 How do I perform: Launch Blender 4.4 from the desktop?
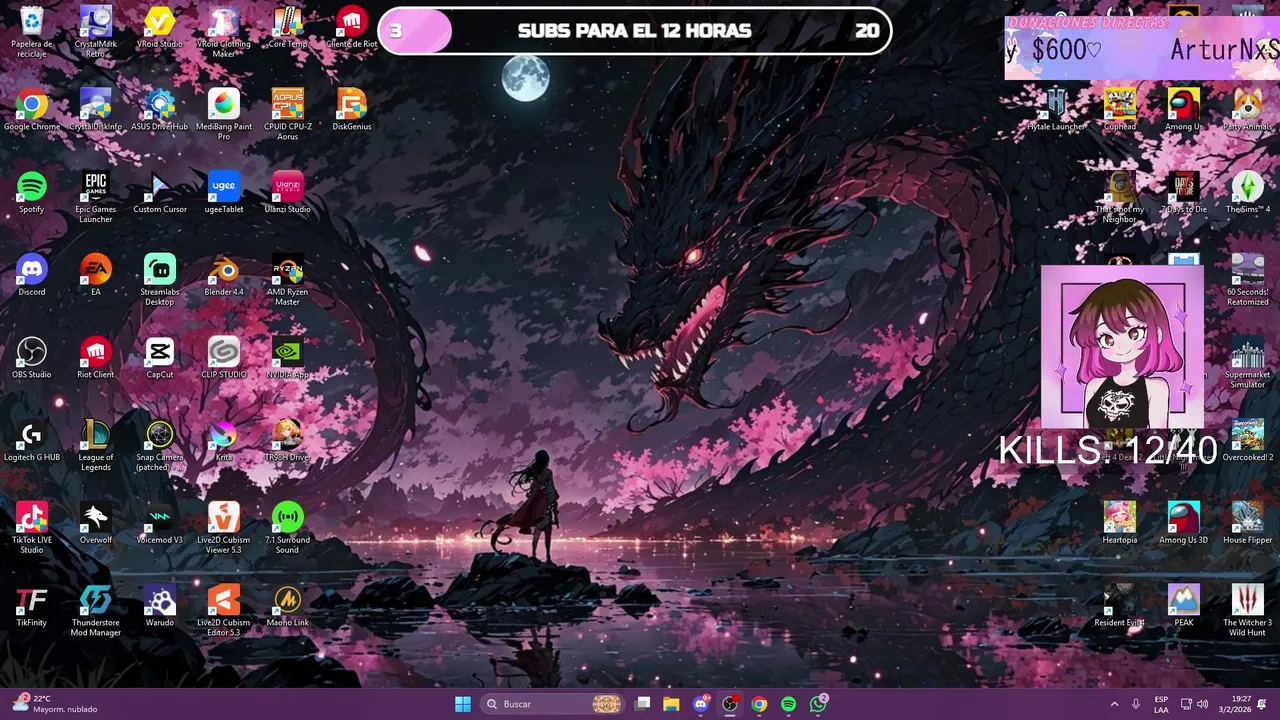click(x=224, y=270)
